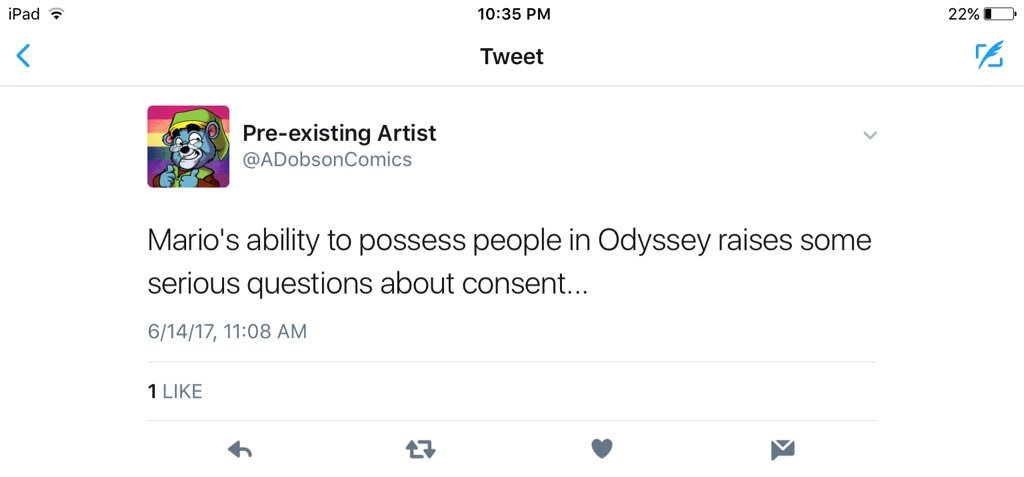The image size is (1024, 477).
Task: Open the bear avatar profile picture
Action: coord(188,146)
